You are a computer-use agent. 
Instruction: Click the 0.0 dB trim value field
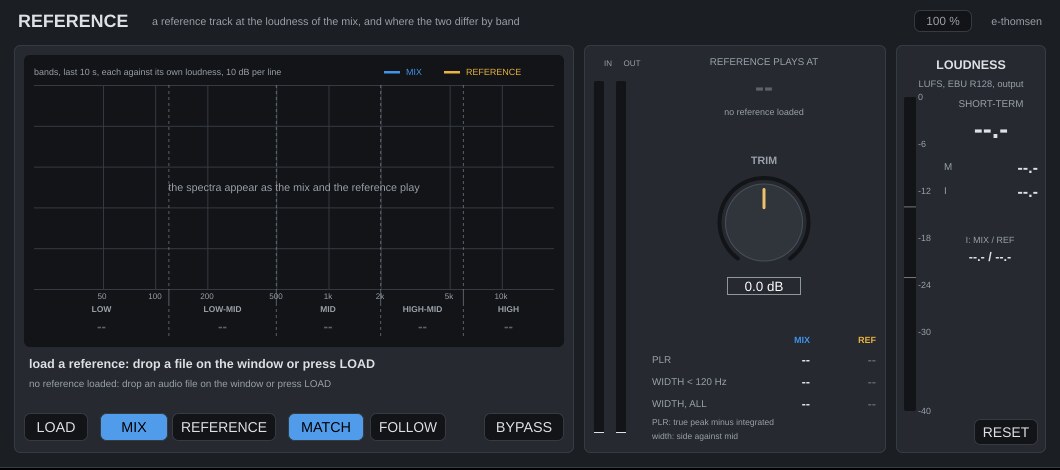[764, 286]
